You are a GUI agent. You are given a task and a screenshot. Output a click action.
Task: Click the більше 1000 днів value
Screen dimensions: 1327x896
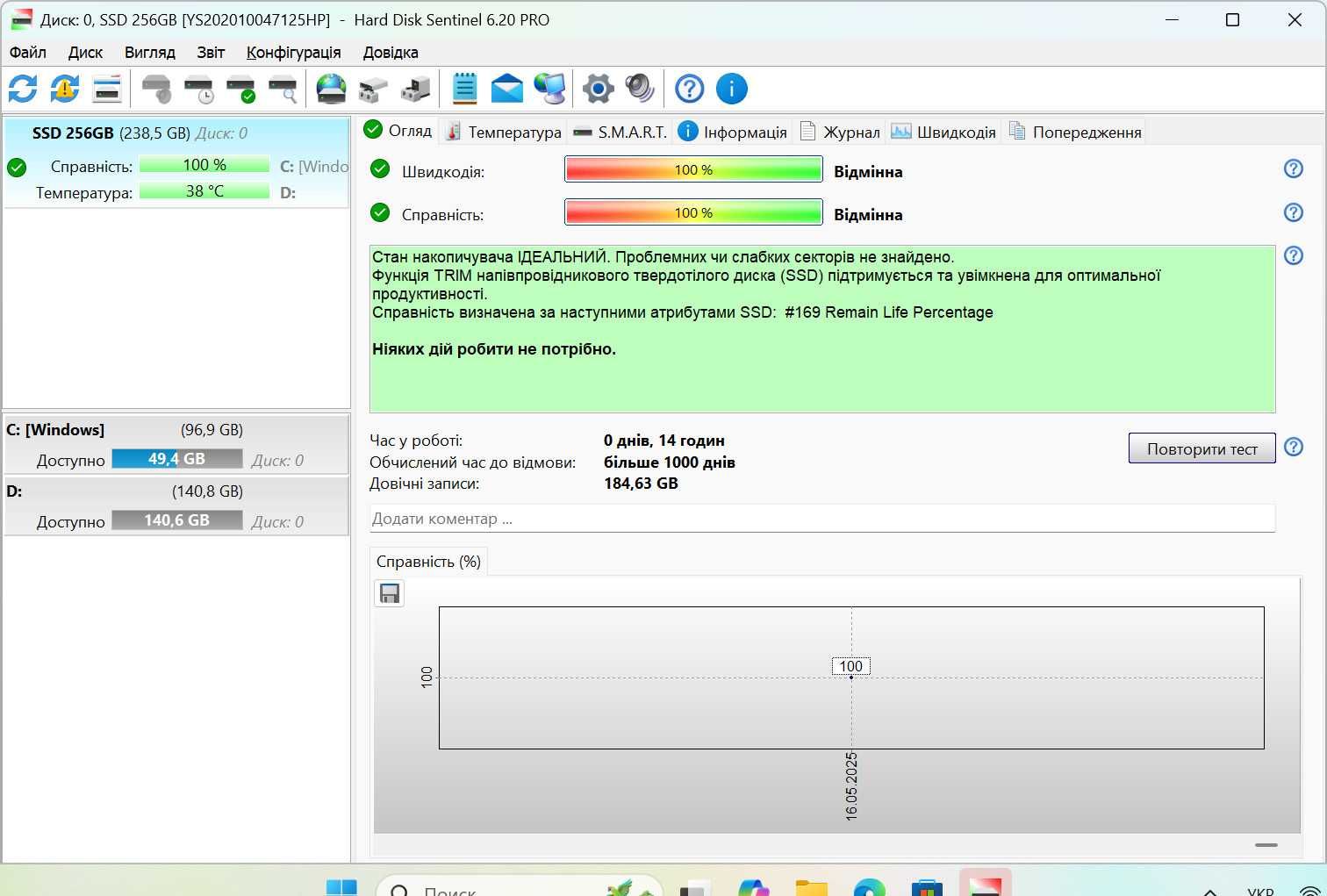coord(670,462)
